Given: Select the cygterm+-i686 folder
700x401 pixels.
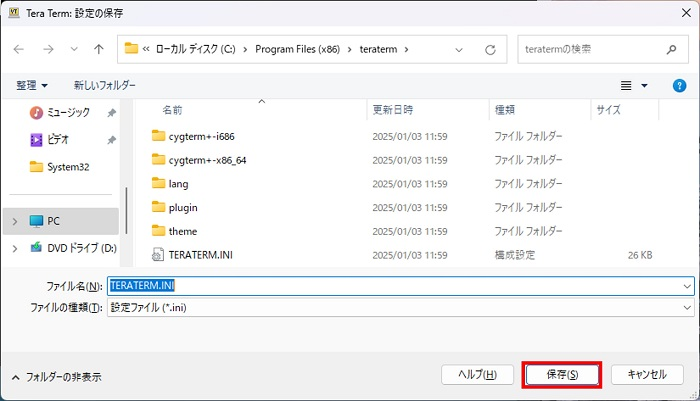Looking at the screenshot, I should (x=201, y=137).
